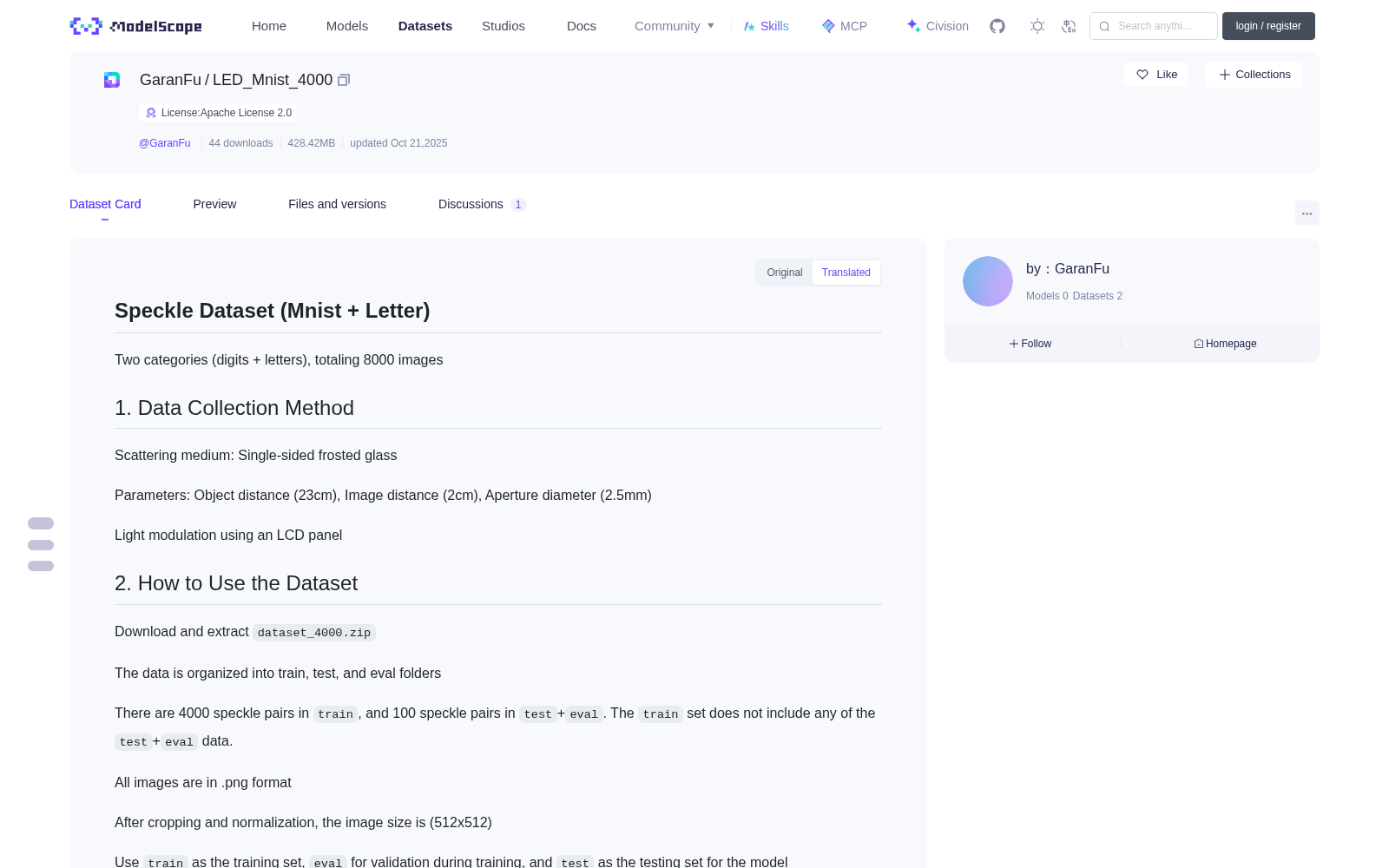
Task: Click heading 'Speckle Dataset (Mnist + Letter)'
Action: click(x=273, y=311)
